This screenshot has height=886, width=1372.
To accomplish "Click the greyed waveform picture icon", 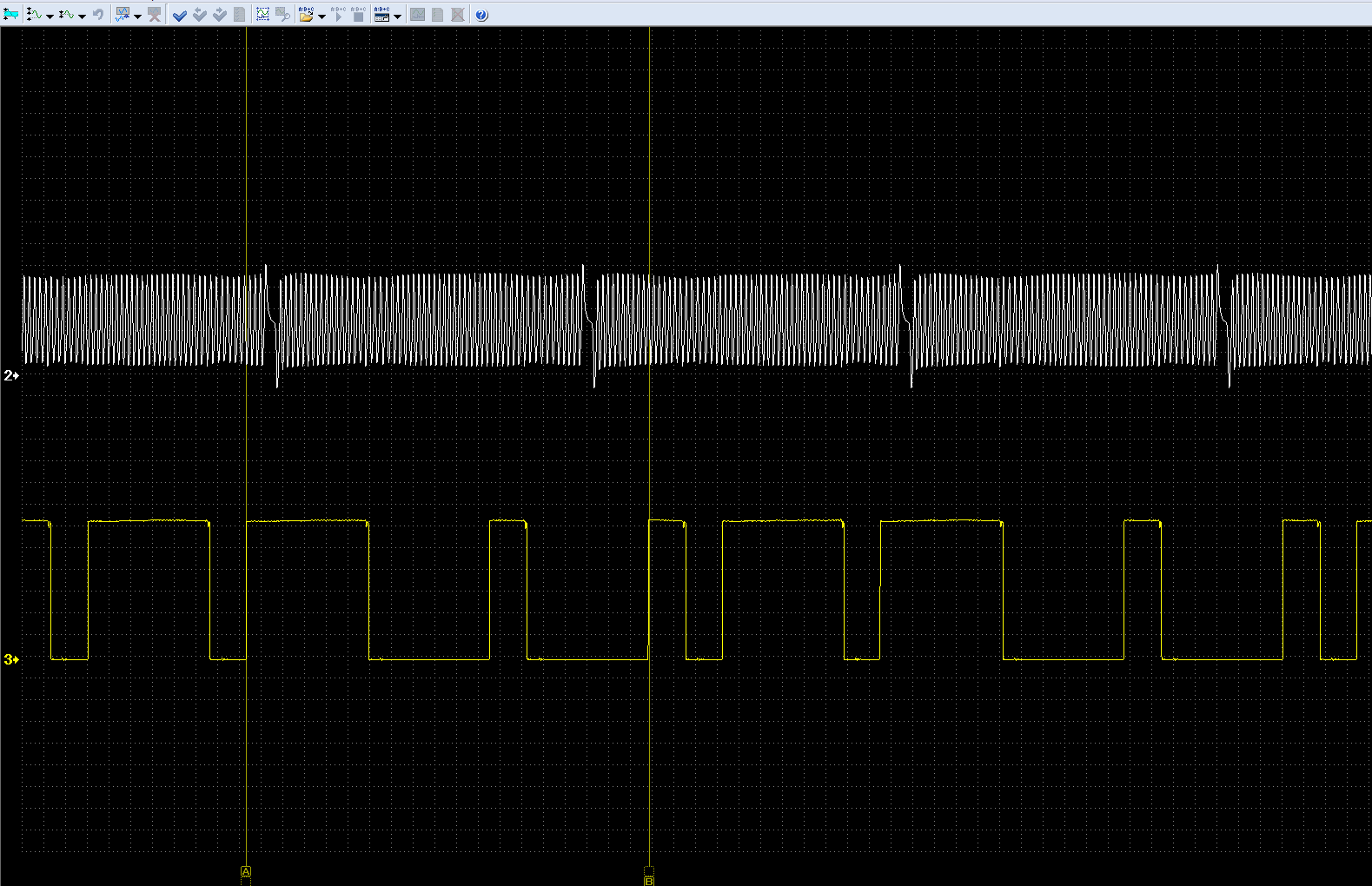I will pyautogui.click(x=418, y=15).
